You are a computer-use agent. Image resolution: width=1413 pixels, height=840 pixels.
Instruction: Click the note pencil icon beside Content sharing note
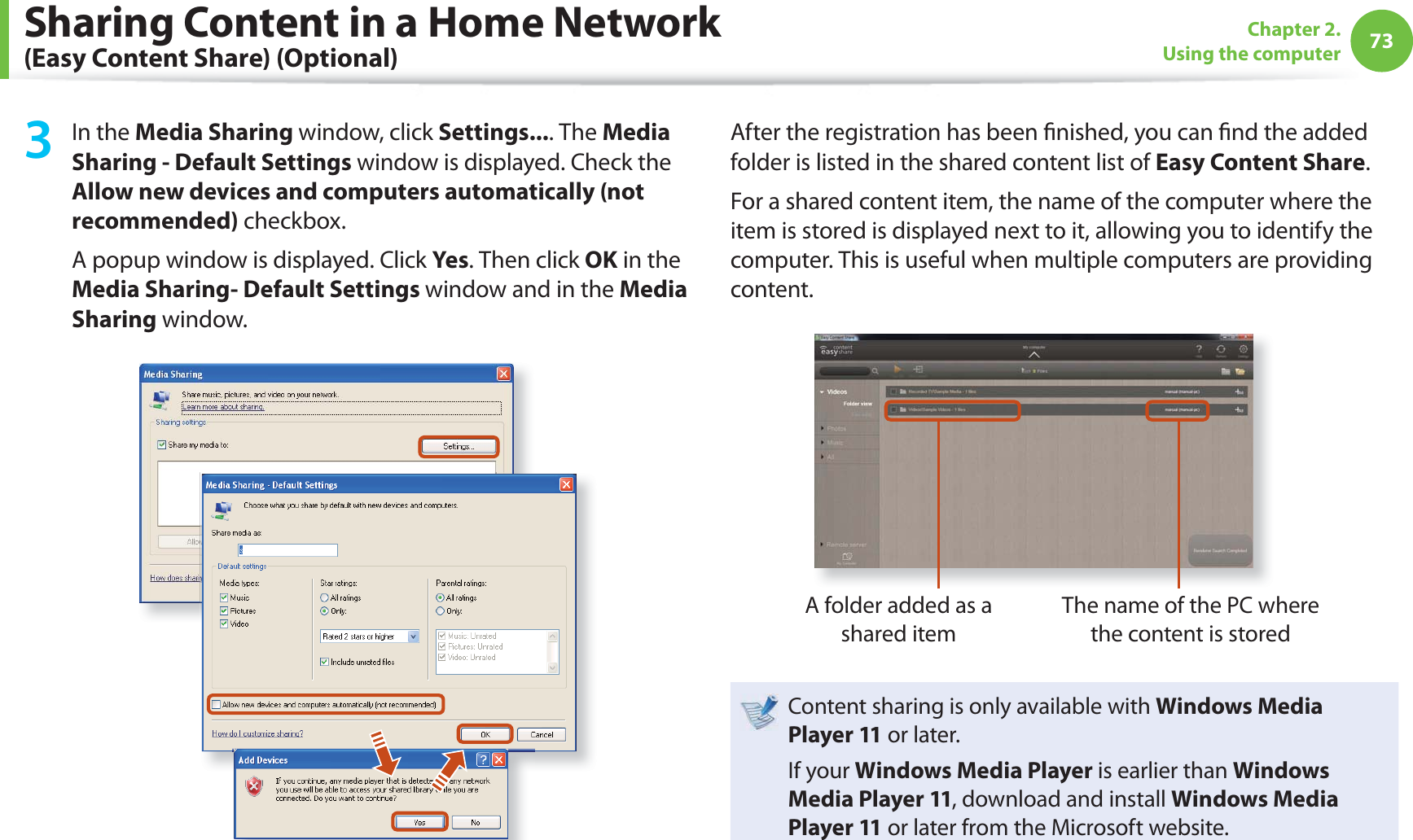point(759,712)
